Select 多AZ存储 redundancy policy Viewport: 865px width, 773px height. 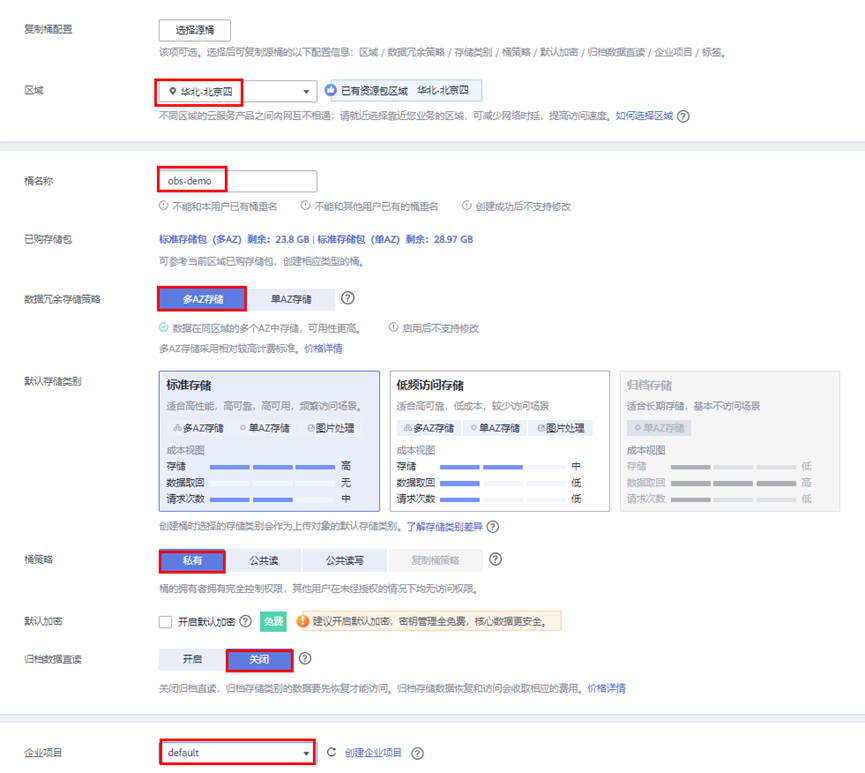point(202,299)
